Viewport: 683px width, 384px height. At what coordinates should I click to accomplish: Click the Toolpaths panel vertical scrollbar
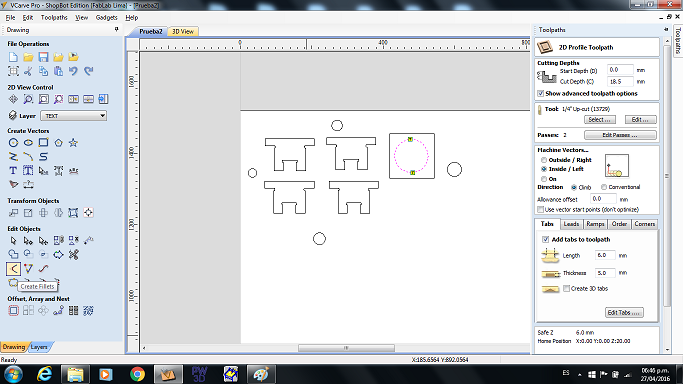pos(667,176)
